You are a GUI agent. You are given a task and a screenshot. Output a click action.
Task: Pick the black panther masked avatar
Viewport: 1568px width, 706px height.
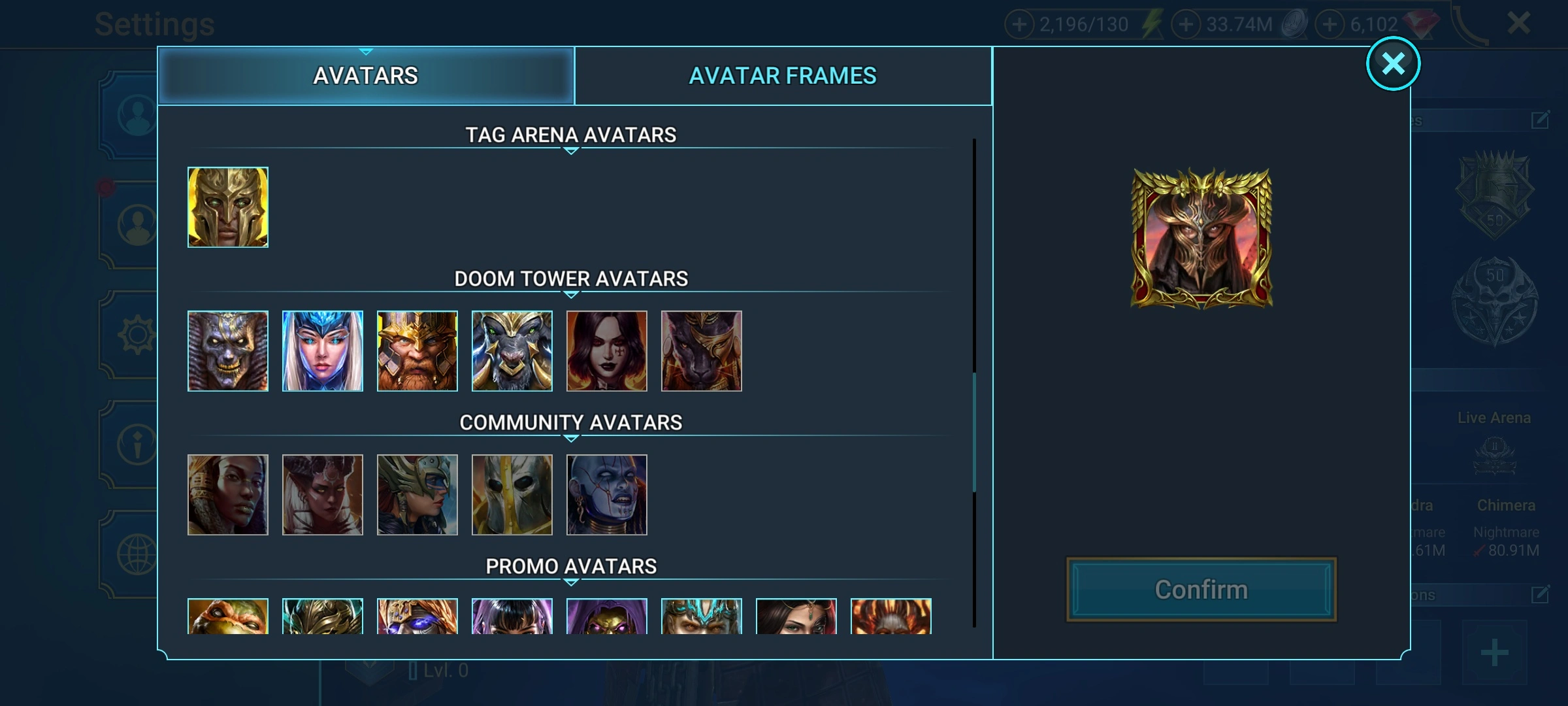[701, 351]
